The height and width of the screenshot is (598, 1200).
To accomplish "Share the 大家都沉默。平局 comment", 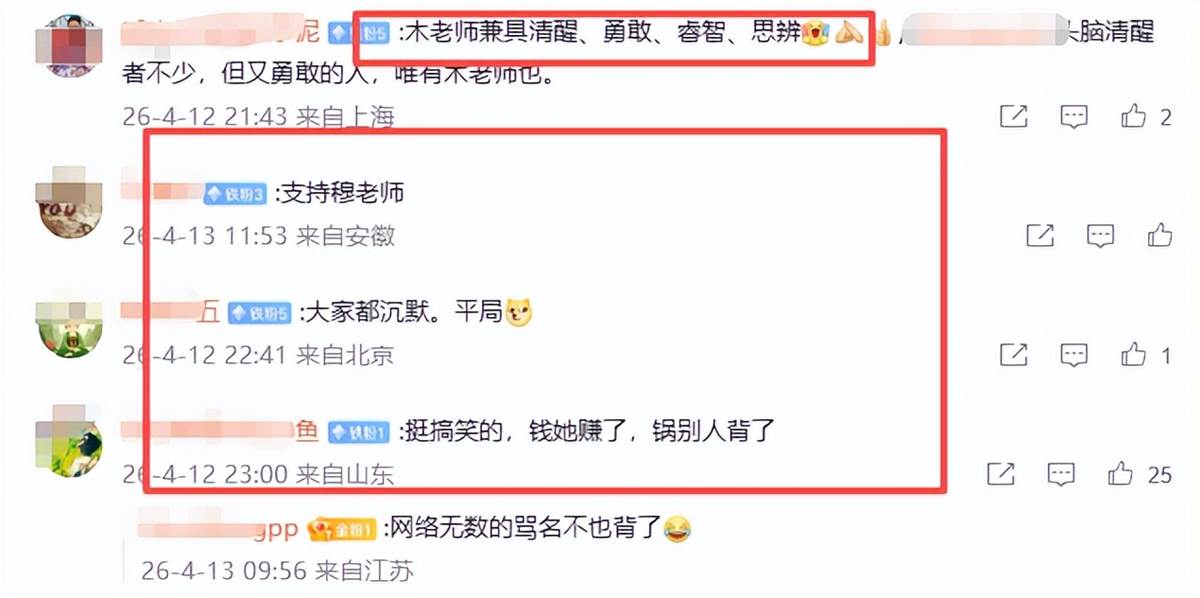I will click(1014, 354).
